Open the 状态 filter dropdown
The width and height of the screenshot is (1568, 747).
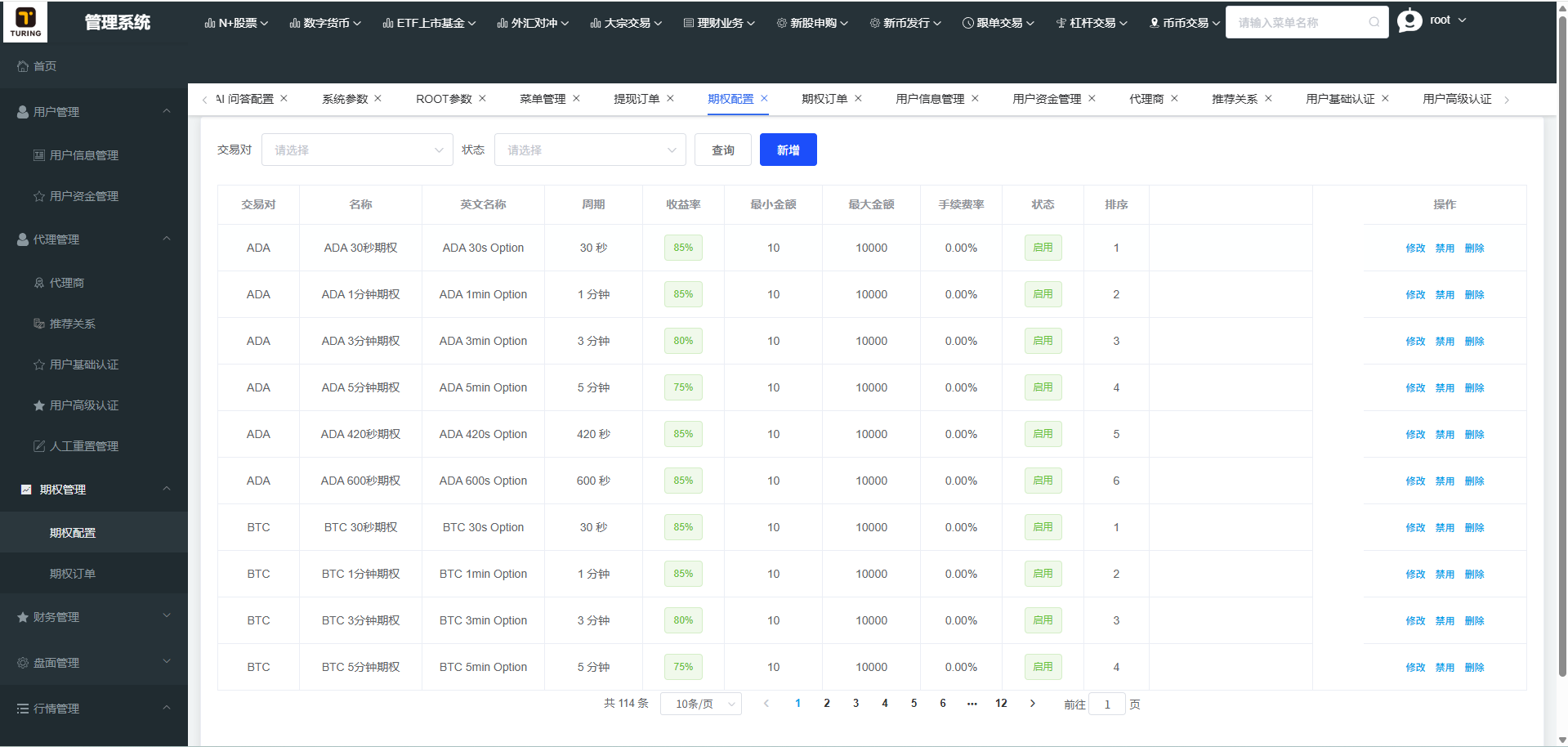click(590, 150)
